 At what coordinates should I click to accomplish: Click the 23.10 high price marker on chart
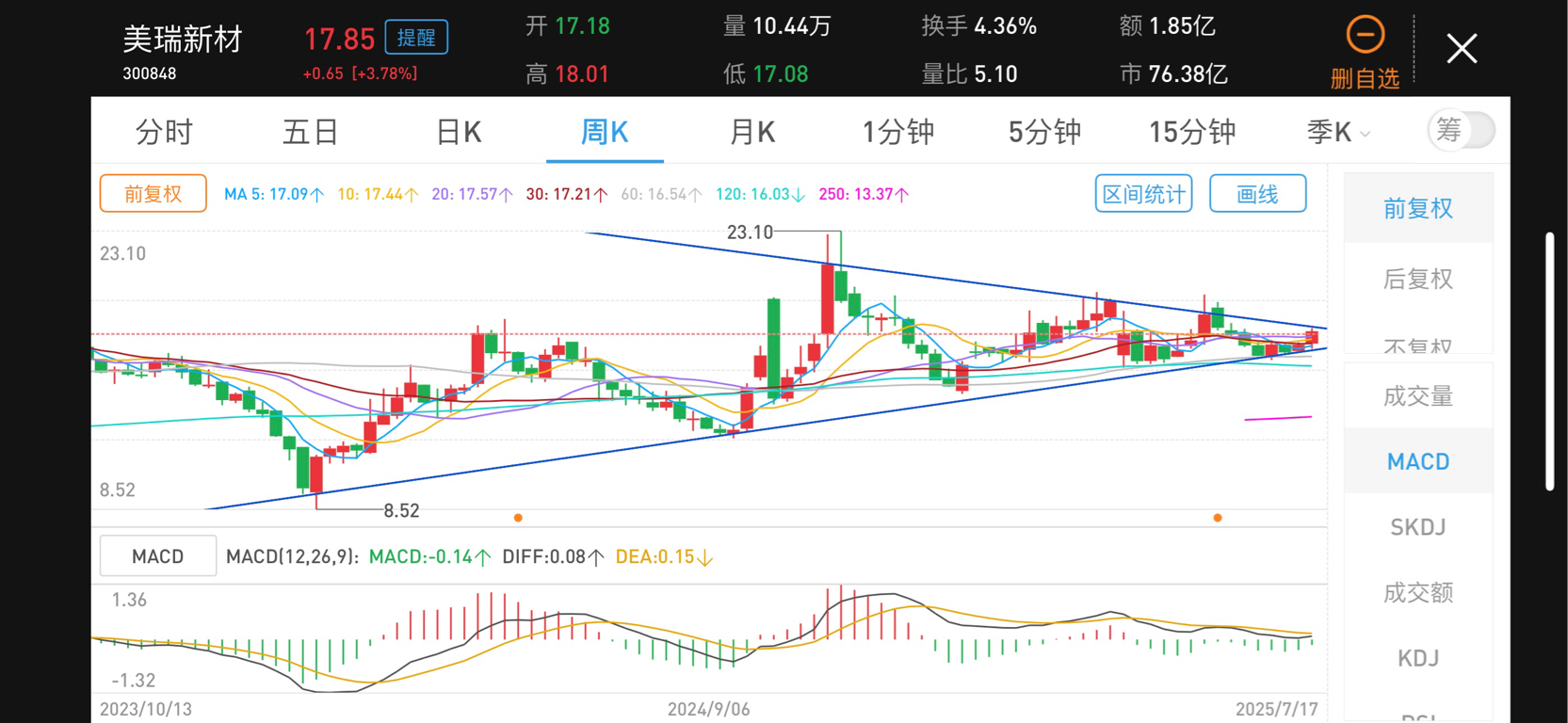pos(750,232)
